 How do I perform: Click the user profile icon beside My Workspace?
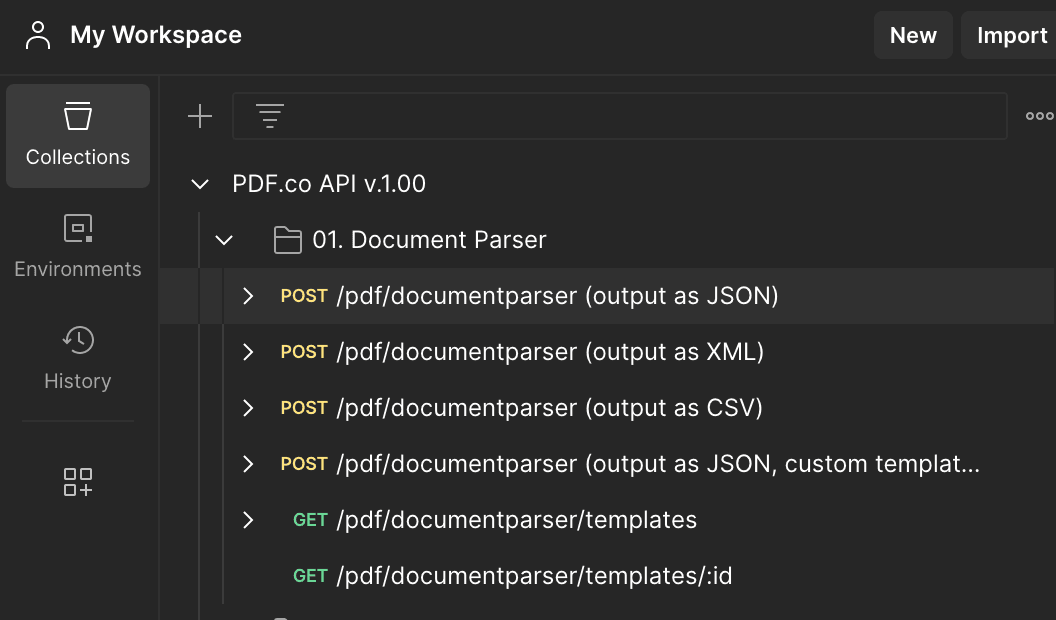pos(38,35)
